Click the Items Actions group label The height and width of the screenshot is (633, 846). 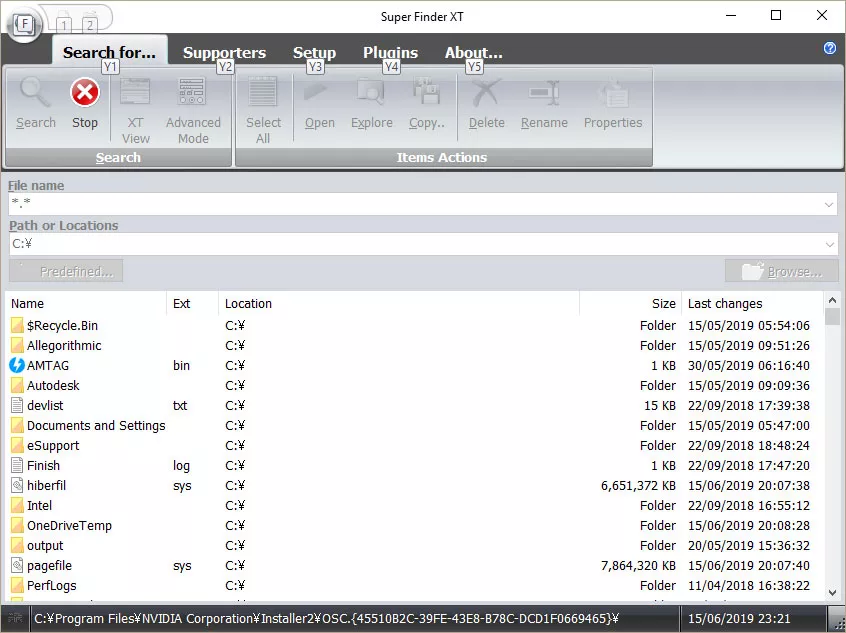[442, 157]
